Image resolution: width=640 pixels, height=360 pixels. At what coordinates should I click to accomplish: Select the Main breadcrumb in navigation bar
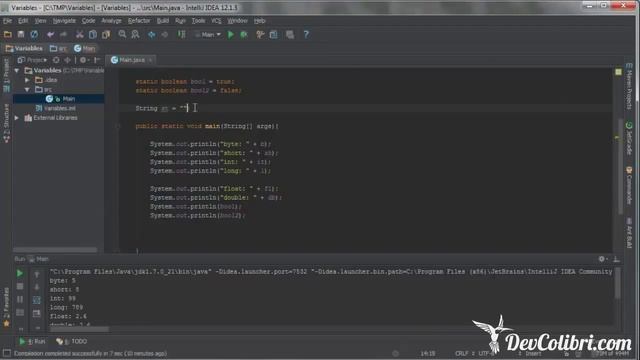(84, 49)
